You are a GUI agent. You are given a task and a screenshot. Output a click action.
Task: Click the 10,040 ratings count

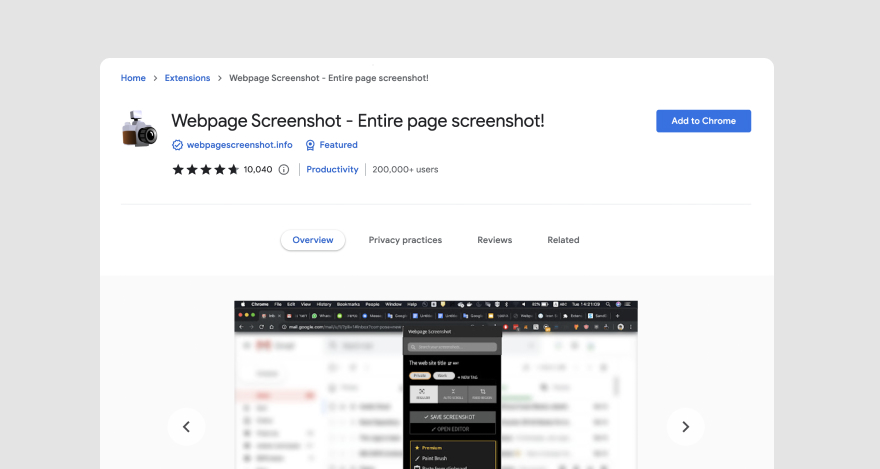(x=258, y=169)
